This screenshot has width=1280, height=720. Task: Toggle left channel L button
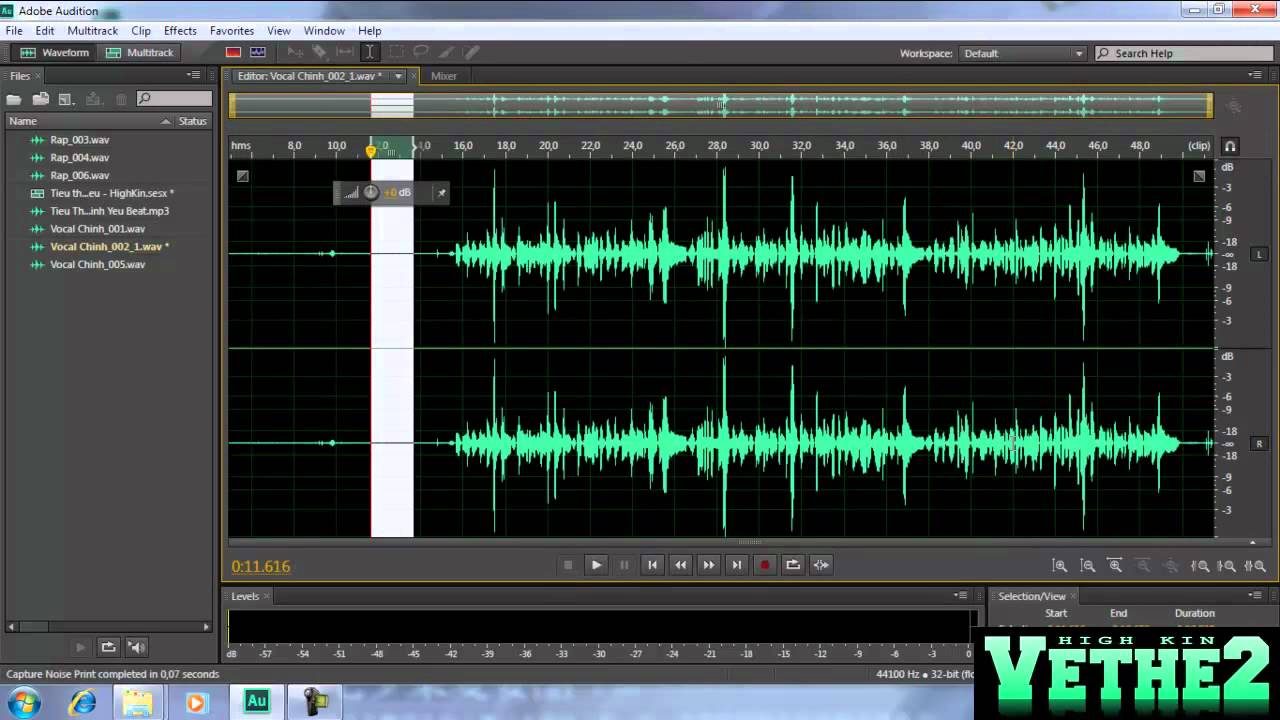click(1259, 254)
